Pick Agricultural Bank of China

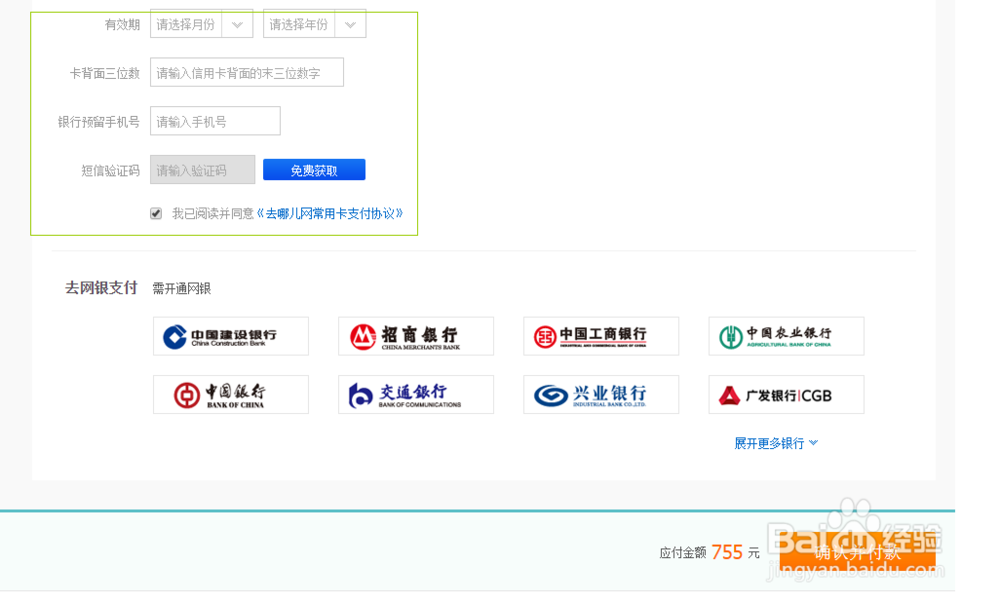(x=786, y=336)
